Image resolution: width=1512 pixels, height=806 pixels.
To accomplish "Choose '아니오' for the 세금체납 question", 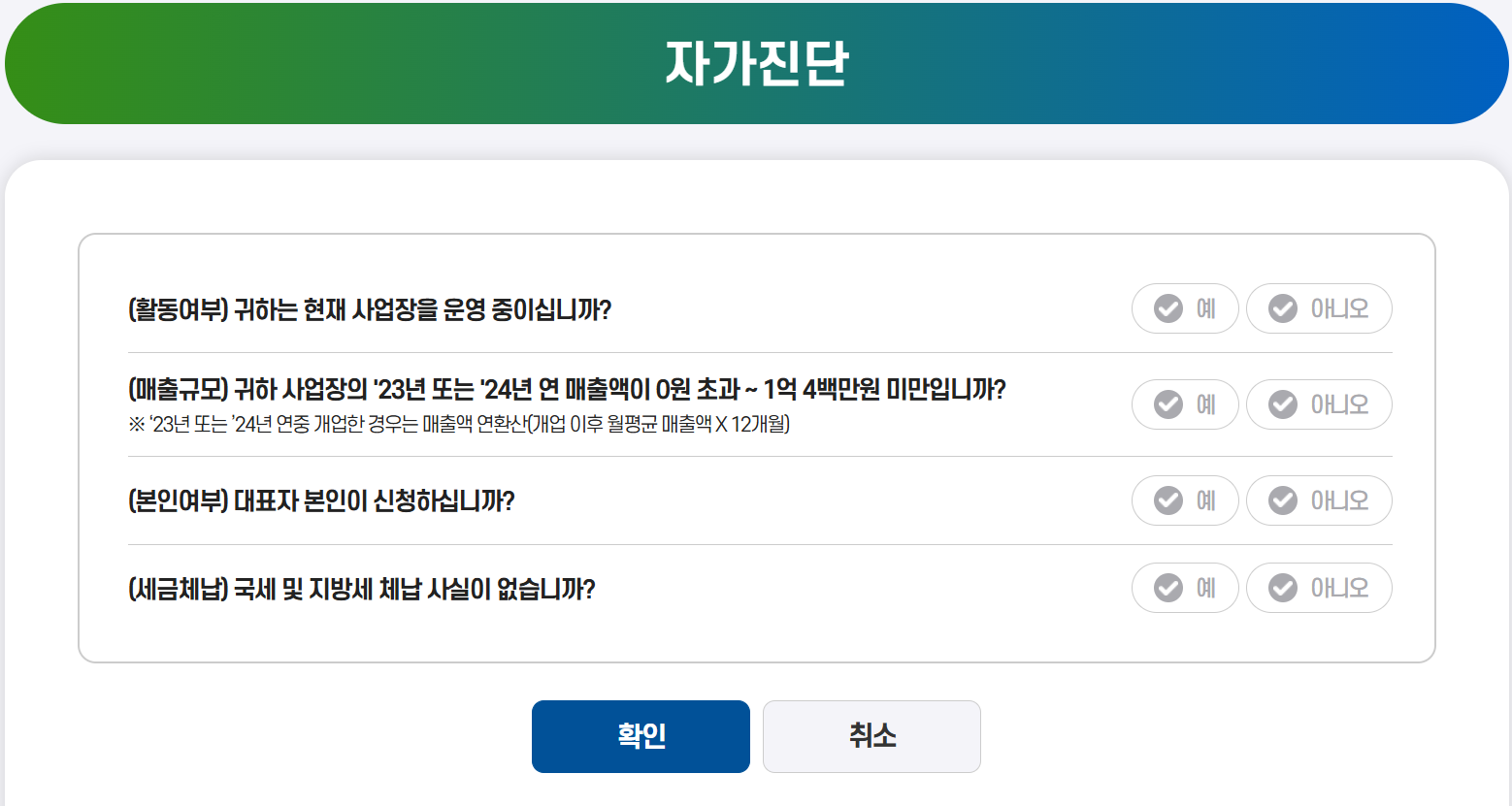I will pos(1319,588).
